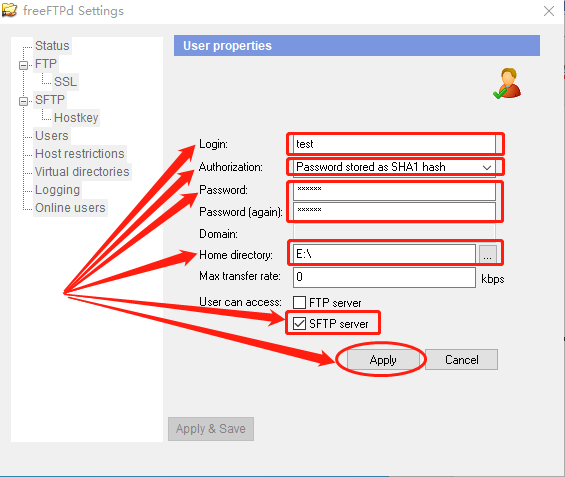This screenshot has height=477, width=565.
Task: Select SFTP in settings tree
Action: 50,100
